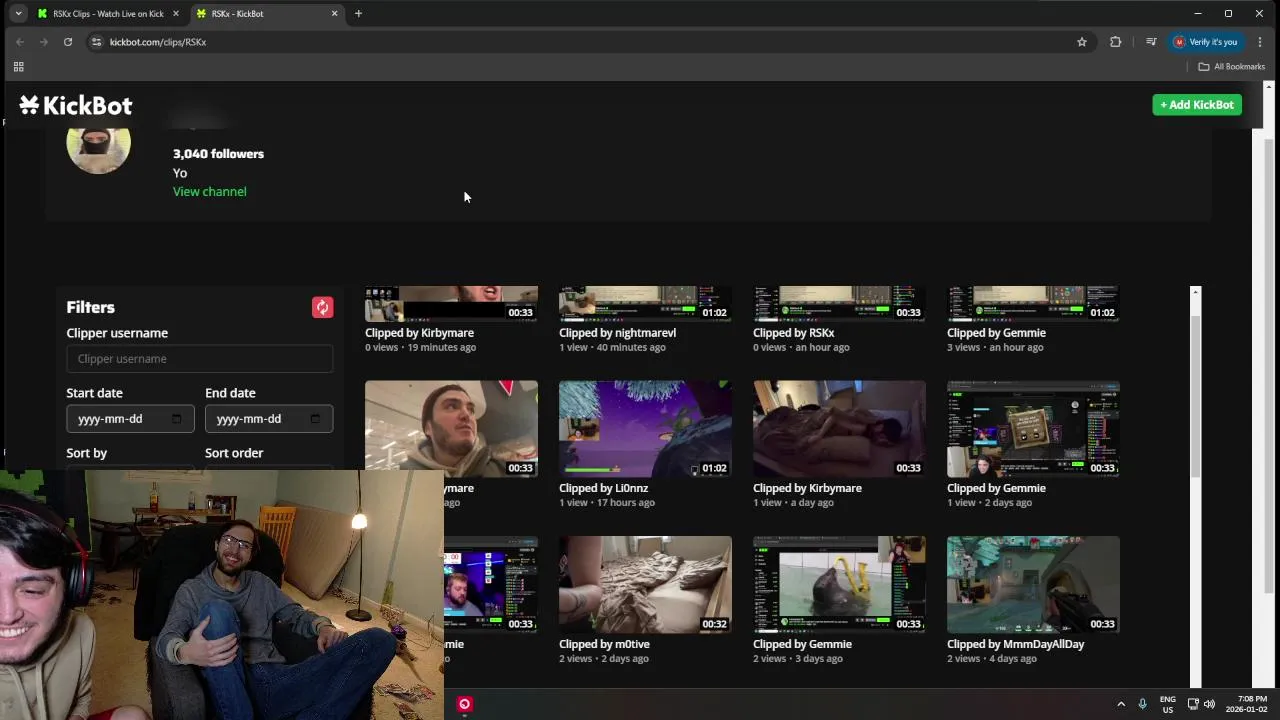Image resolution: width=1280 pixels, height=720 pixels.
Task: Open Li0nnz clip thumbnail
Action: pos(645,429)
